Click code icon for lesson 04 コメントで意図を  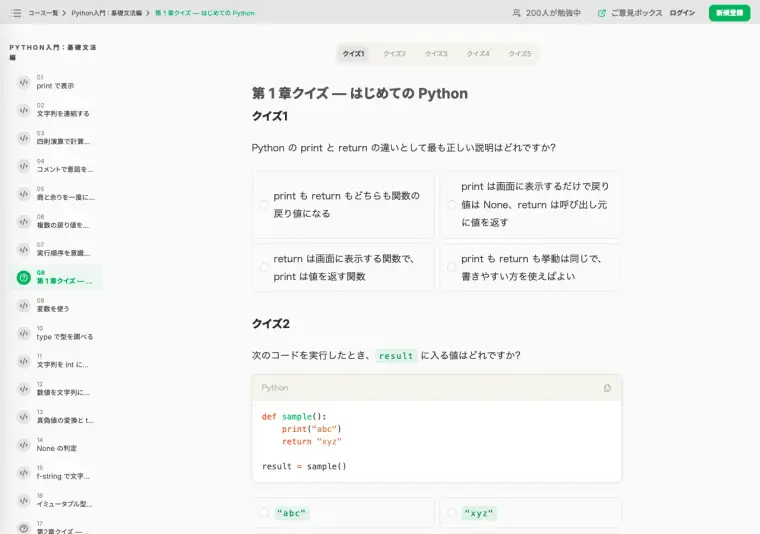click(23, 166)
